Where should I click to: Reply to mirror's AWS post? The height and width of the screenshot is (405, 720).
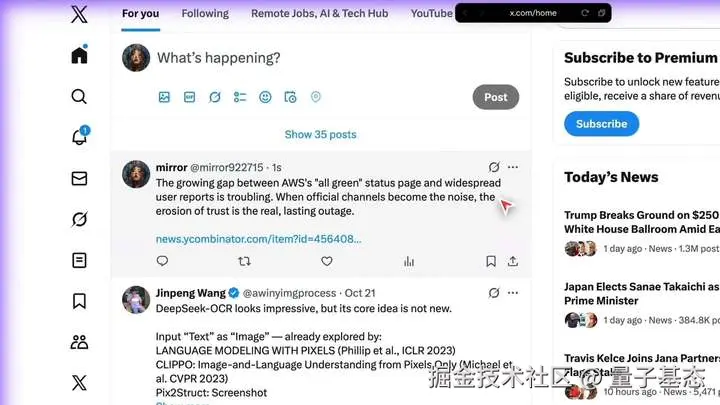(162, 261)
